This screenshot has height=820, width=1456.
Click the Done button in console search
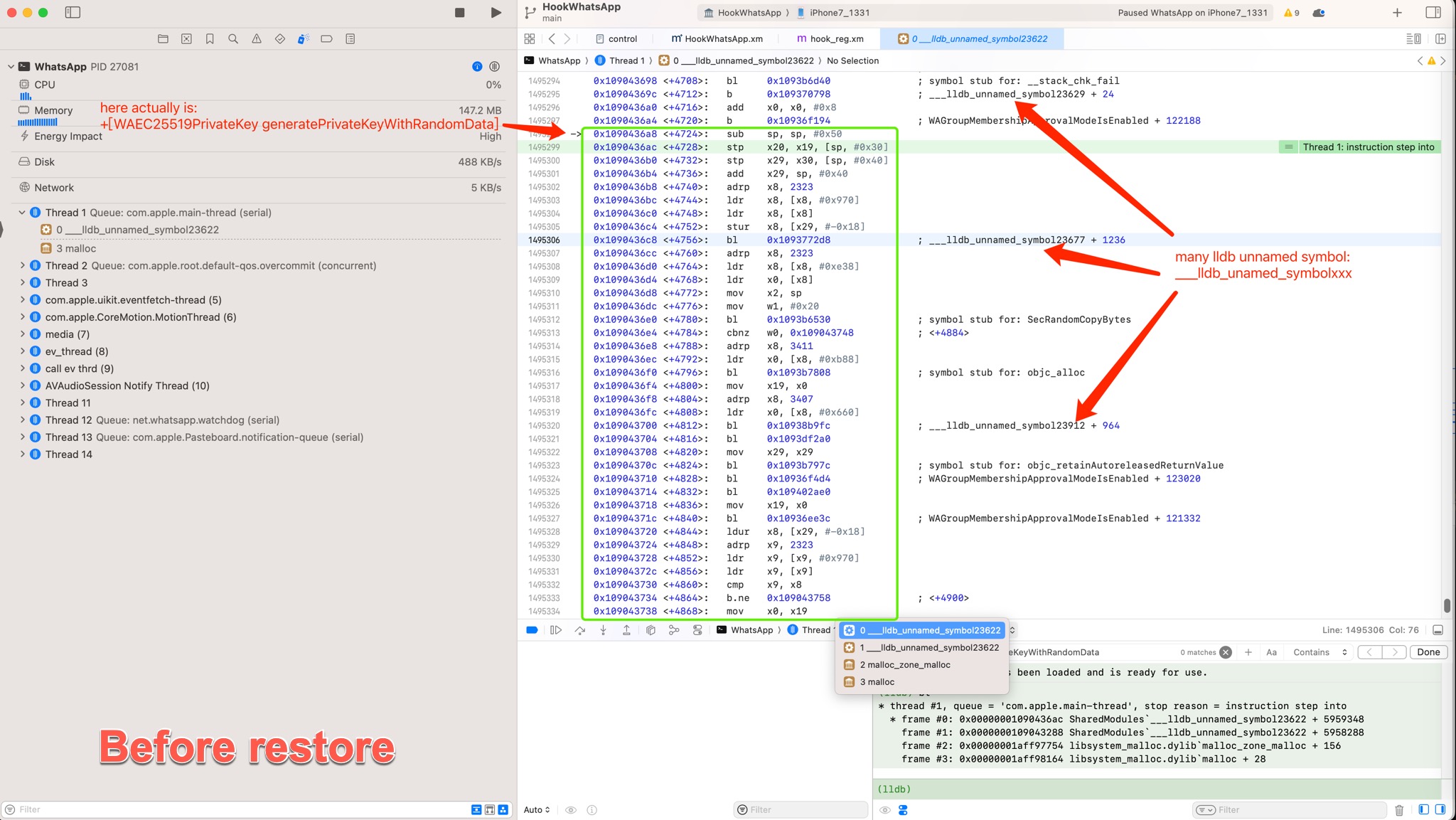coord(1428,652)
